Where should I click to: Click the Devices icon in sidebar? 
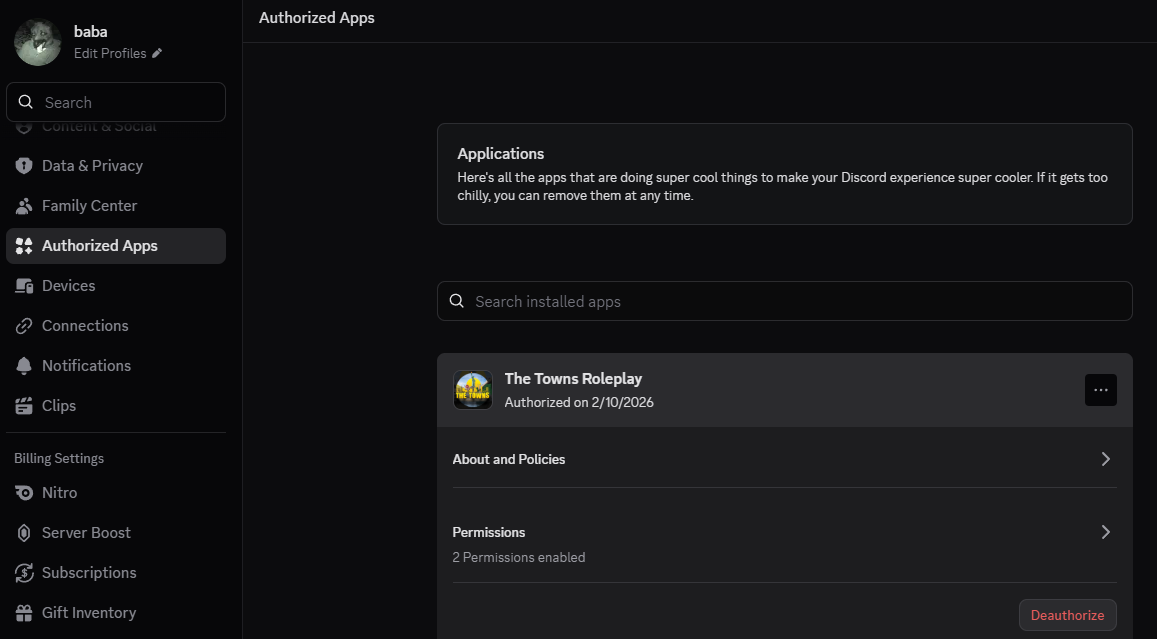[24, 286]
